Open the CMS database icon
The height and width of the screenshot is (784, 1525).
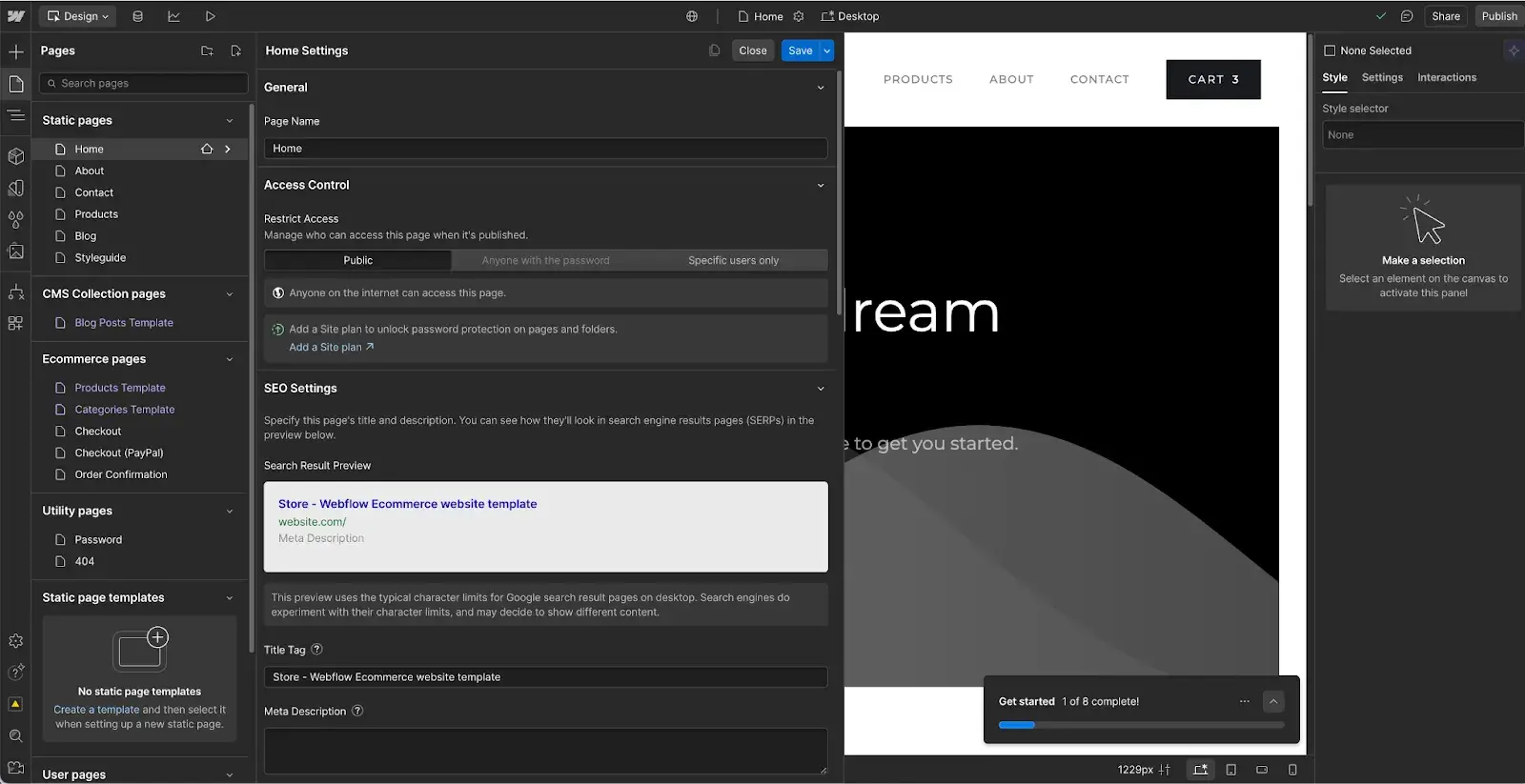coord(138,16)
